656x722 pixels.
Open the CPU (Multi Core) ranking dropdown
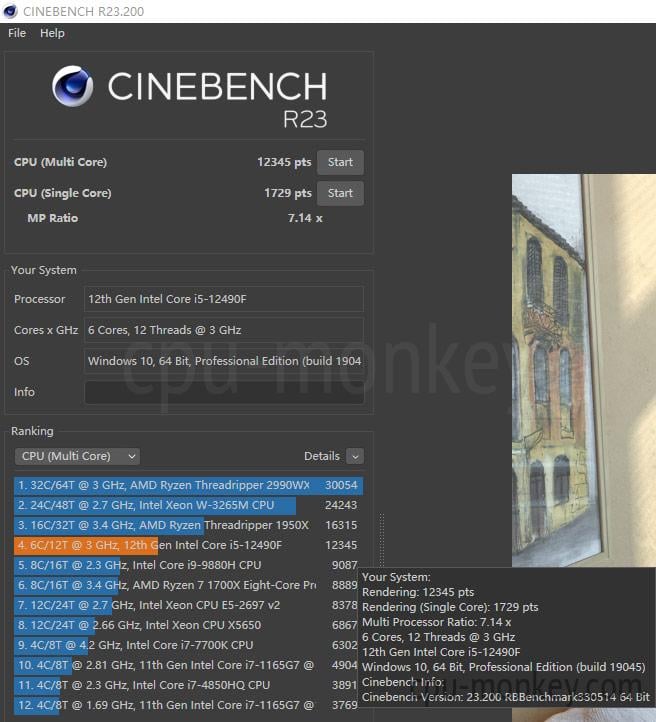77,456
